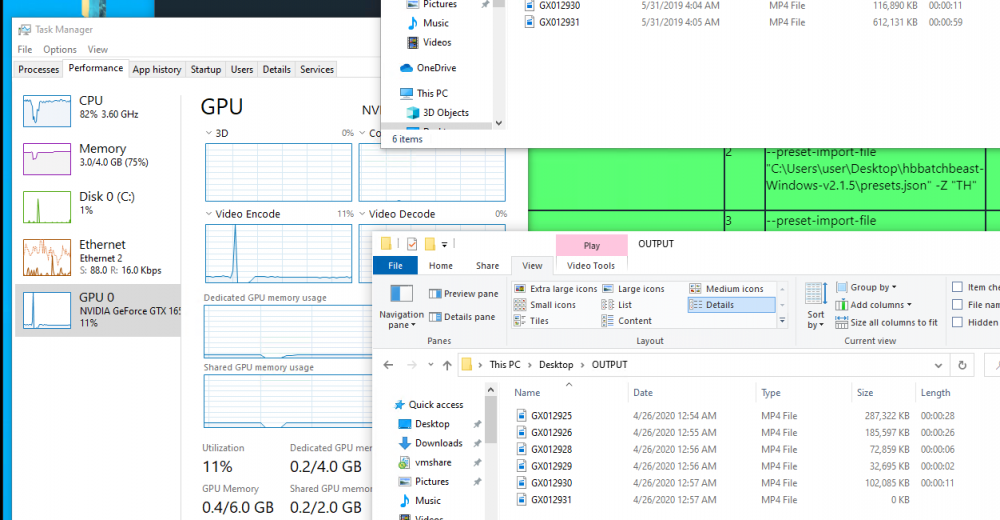
Task: Open Options menu in Task Manager
Action: [x=60, y=49]
